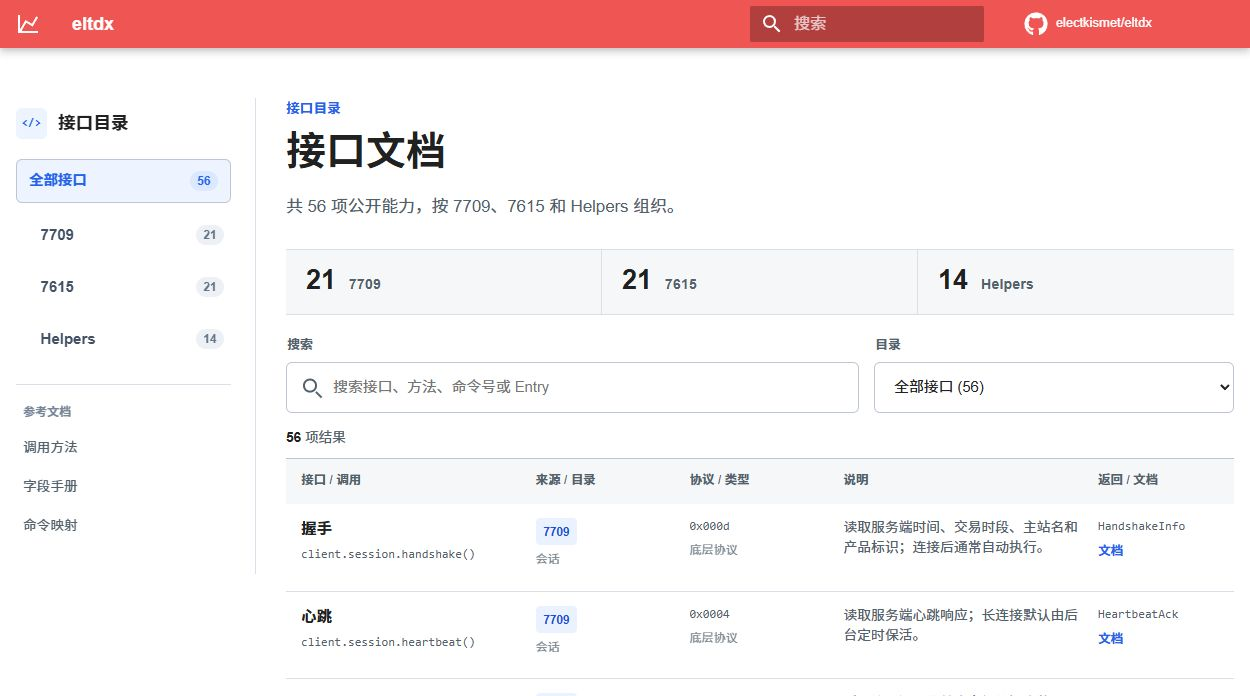Click the HeartbeatAck return type text
The image size is (1250, 696).
click(x=1138, y=614)
